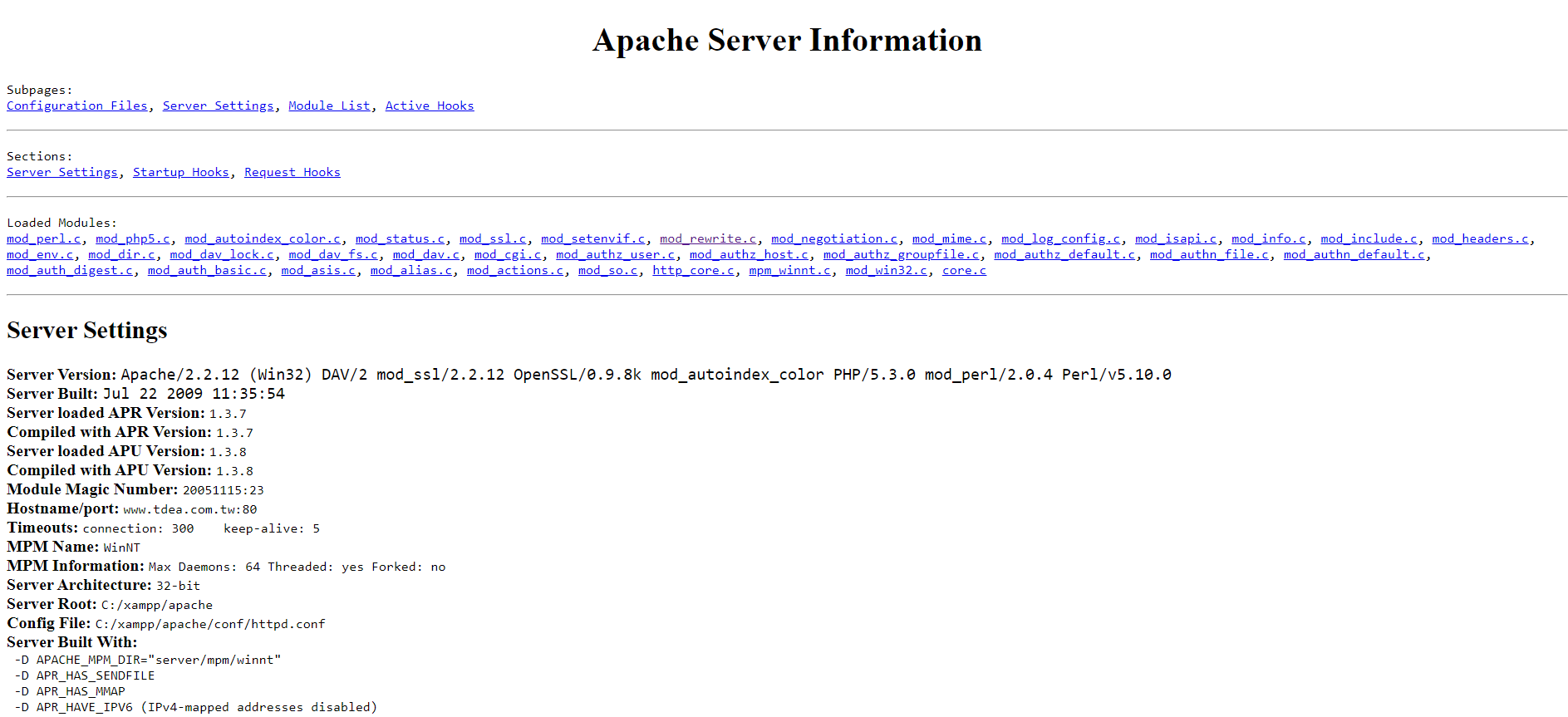Open the Module List subpage
The image size is (1568, 717).
tap(329, 106)
